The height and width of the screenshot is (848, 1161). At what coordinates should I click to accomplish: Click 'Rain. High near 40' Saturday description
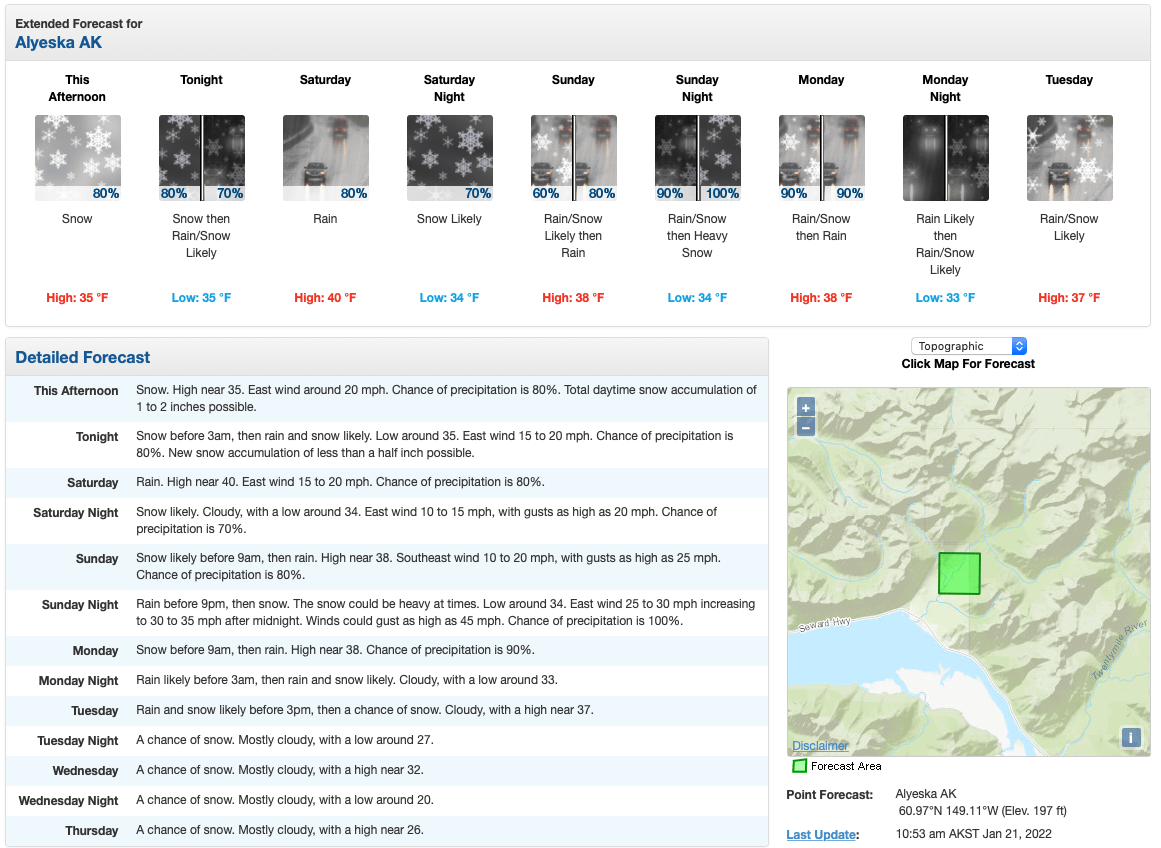(x=341, y=481)
